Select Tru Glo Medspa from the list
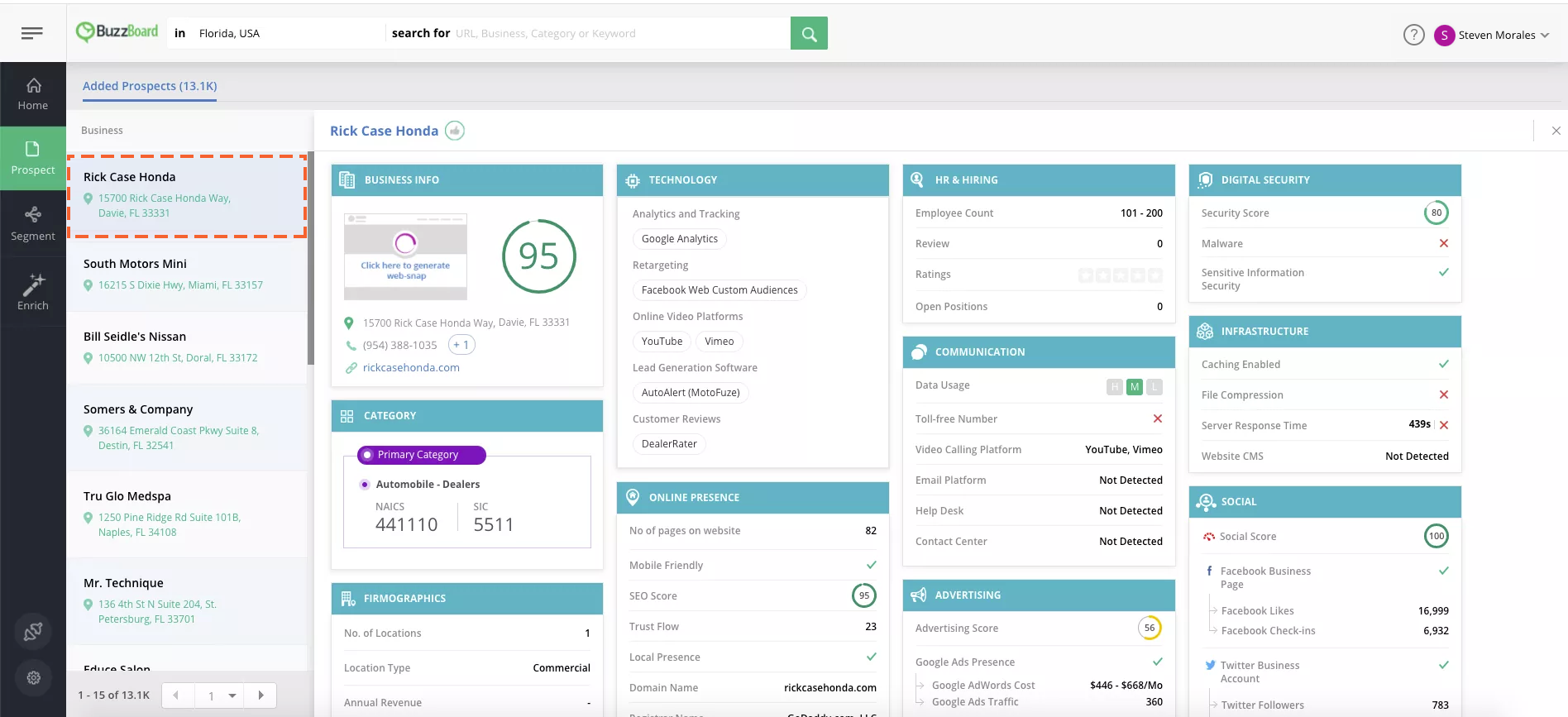The height and width of the screenshot is (717, 1568). (187, 514)
